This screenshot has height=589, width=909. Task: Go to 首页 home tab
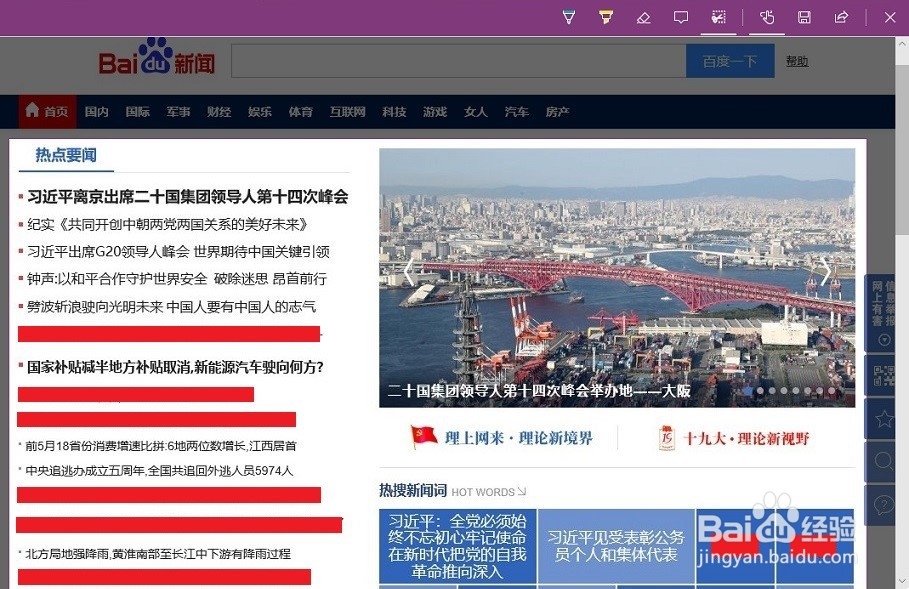pos(48,111)
